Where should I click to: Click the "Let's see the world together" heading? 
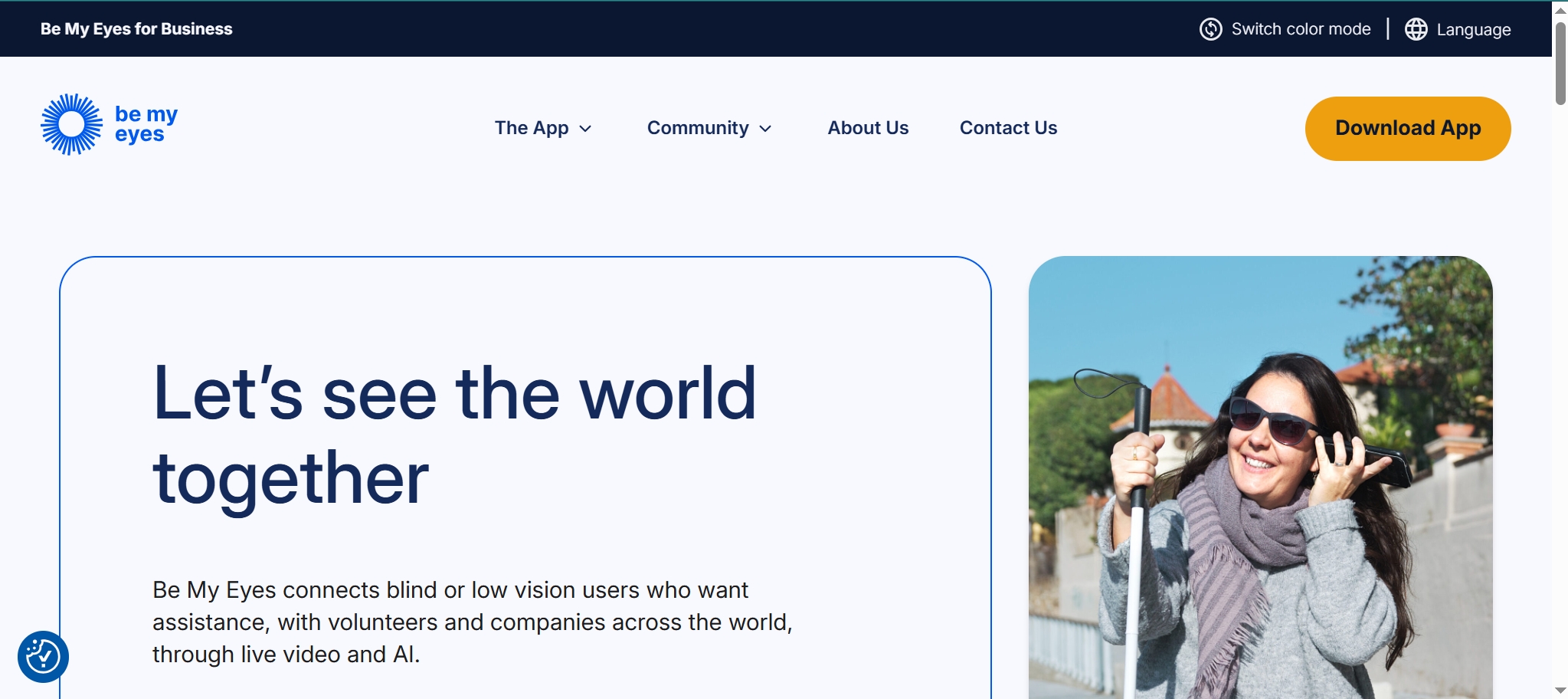(454, 435)
